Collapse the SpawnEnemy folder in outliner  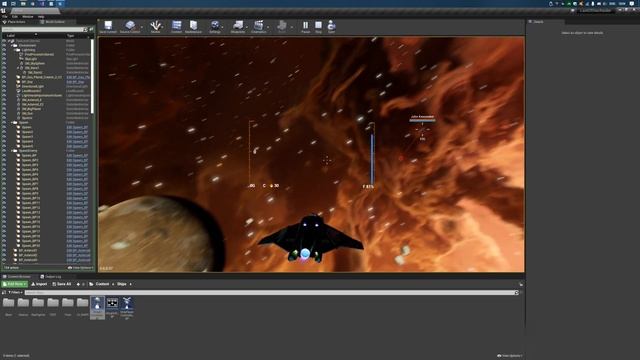pos(12,151)
